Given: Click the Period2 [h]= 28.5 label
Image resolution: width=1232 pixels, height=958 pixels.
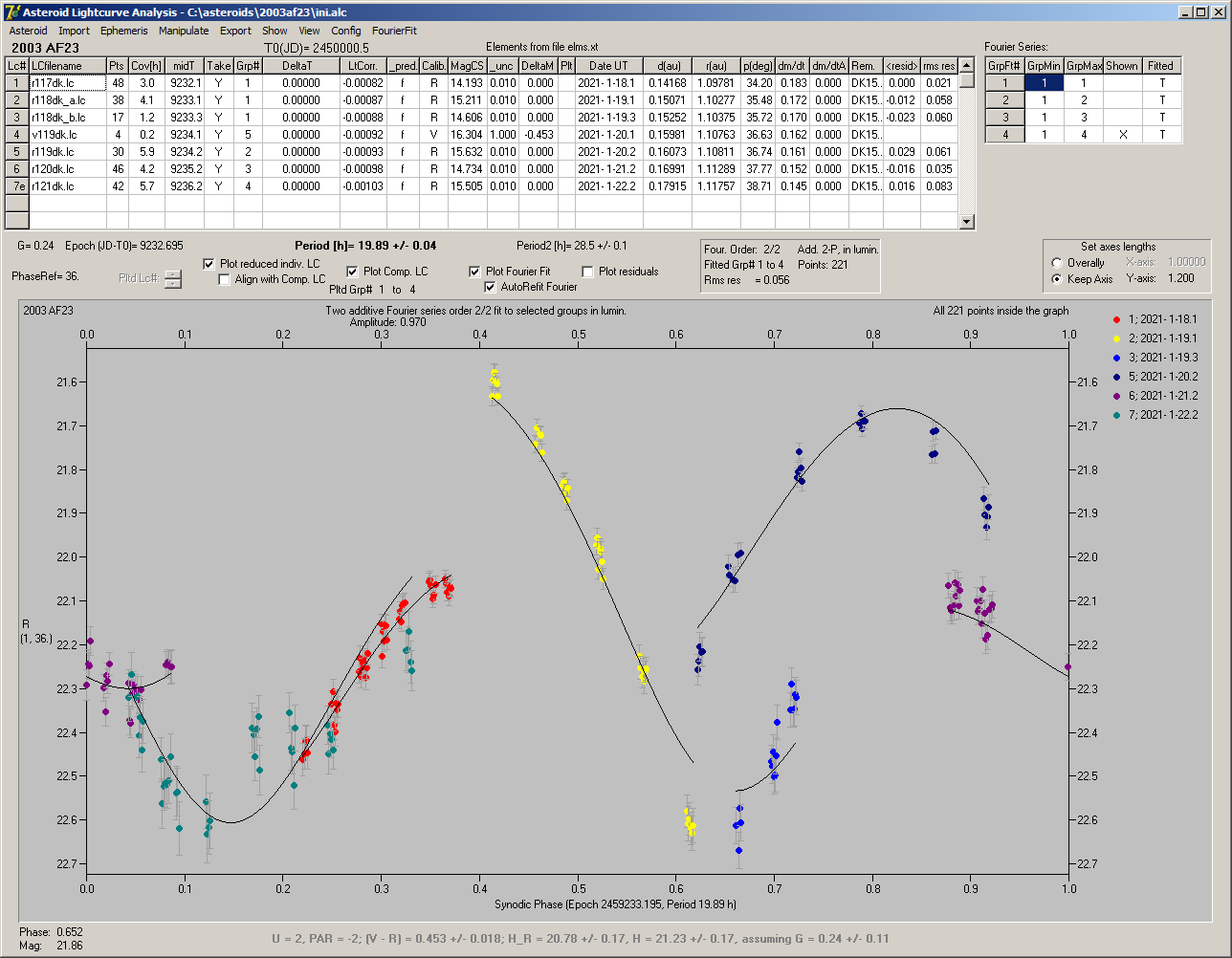Looking at the screenshot, I should coord(572,246).
